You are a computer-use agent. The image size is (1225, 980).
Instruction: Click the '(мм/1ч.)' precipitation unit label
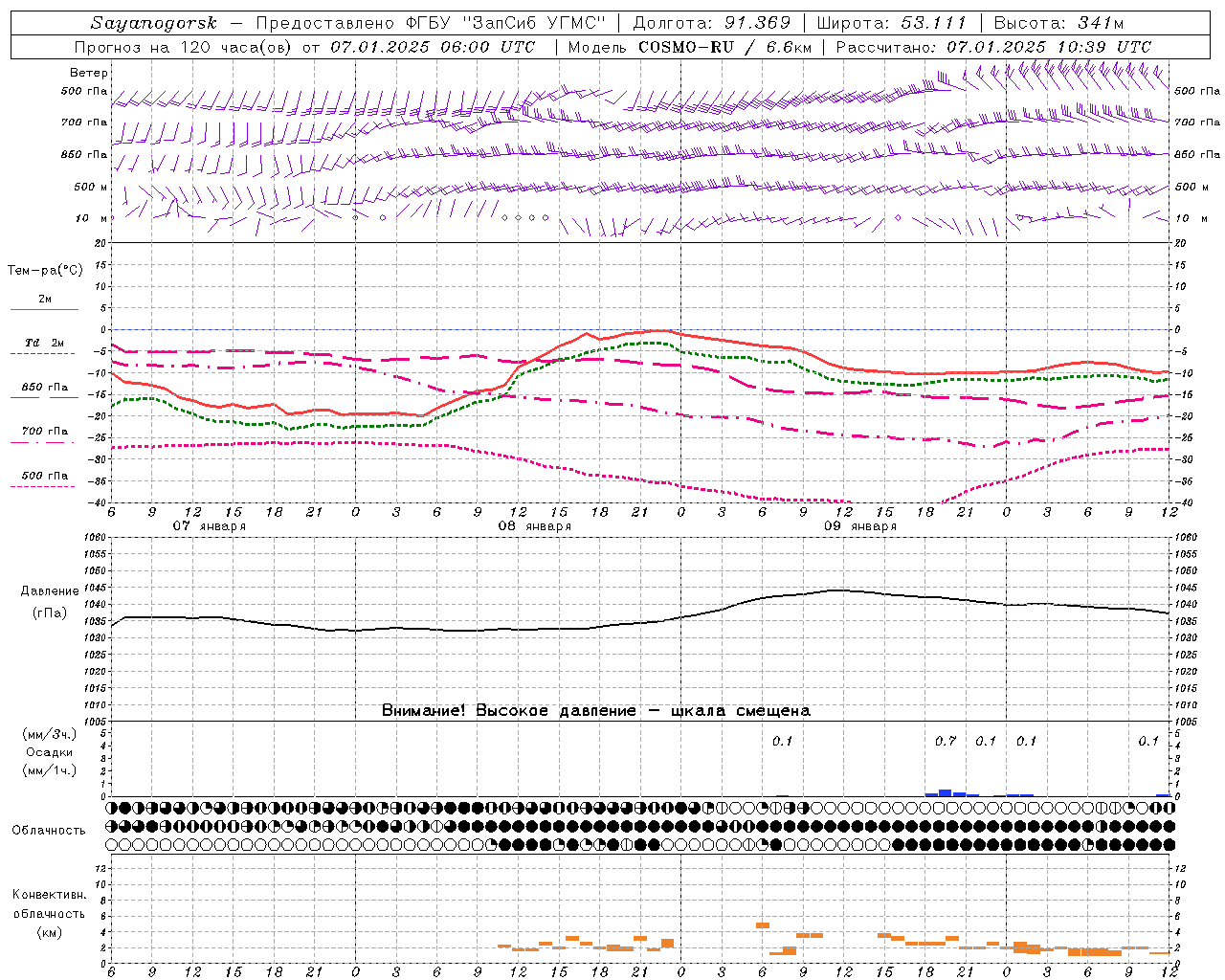50,770
